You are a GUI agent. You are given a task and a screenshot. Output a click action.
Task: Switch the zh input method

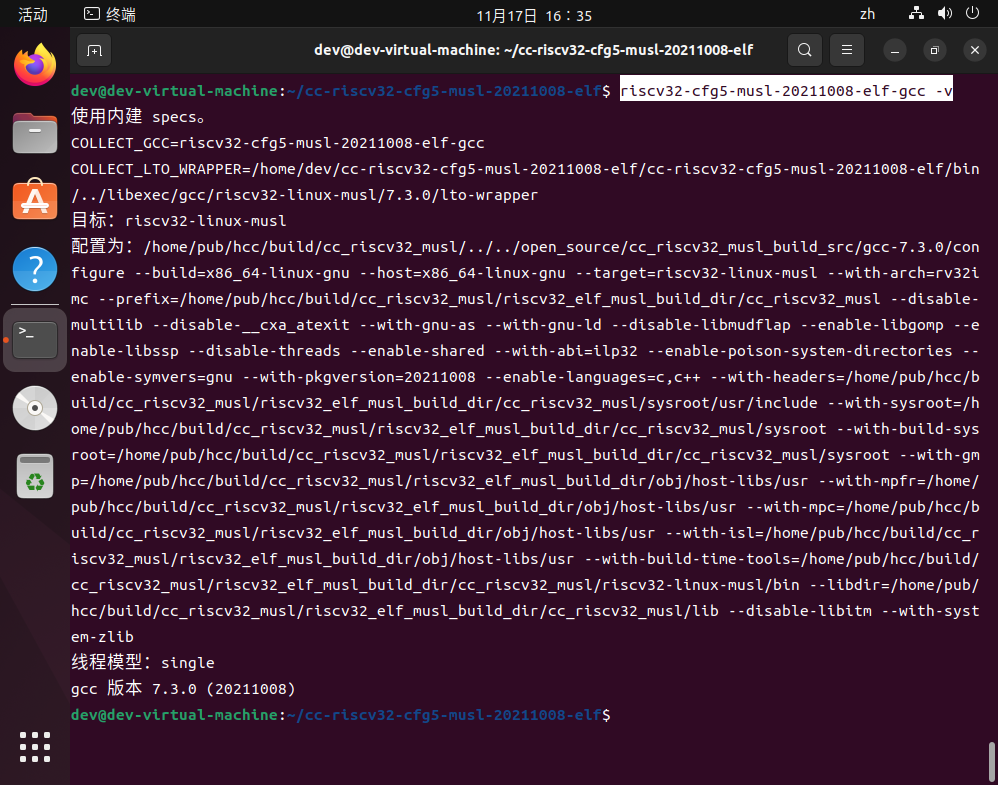point(867,15)
